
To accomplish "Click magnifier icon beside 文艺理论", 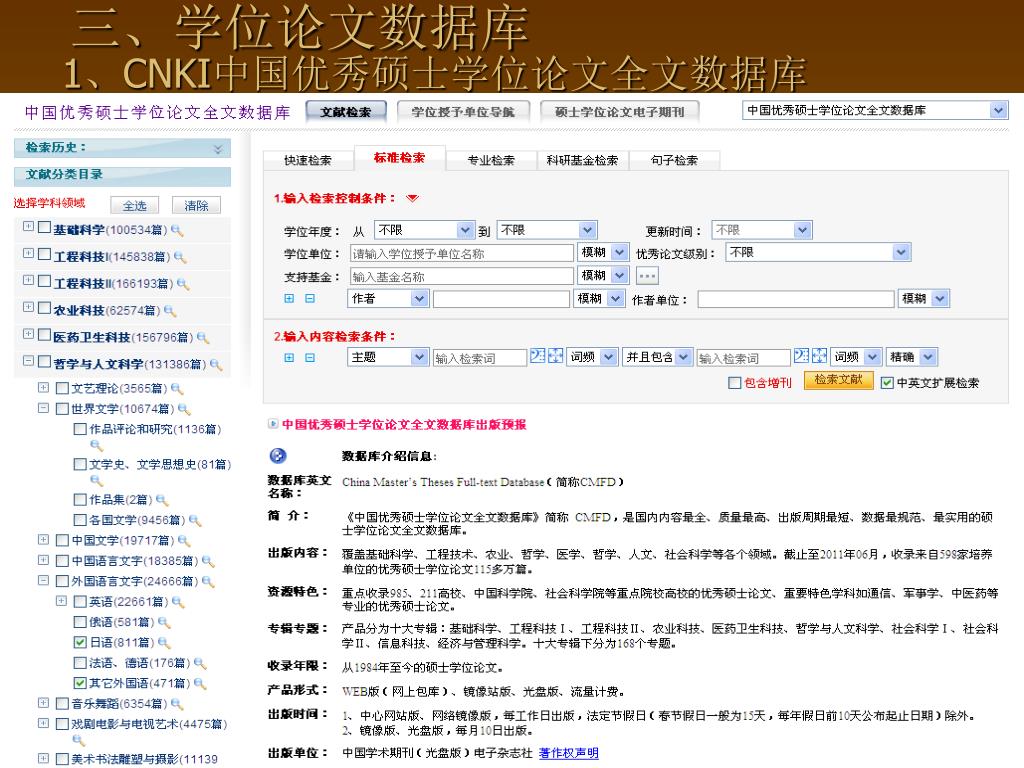I will tap(177, 389).
